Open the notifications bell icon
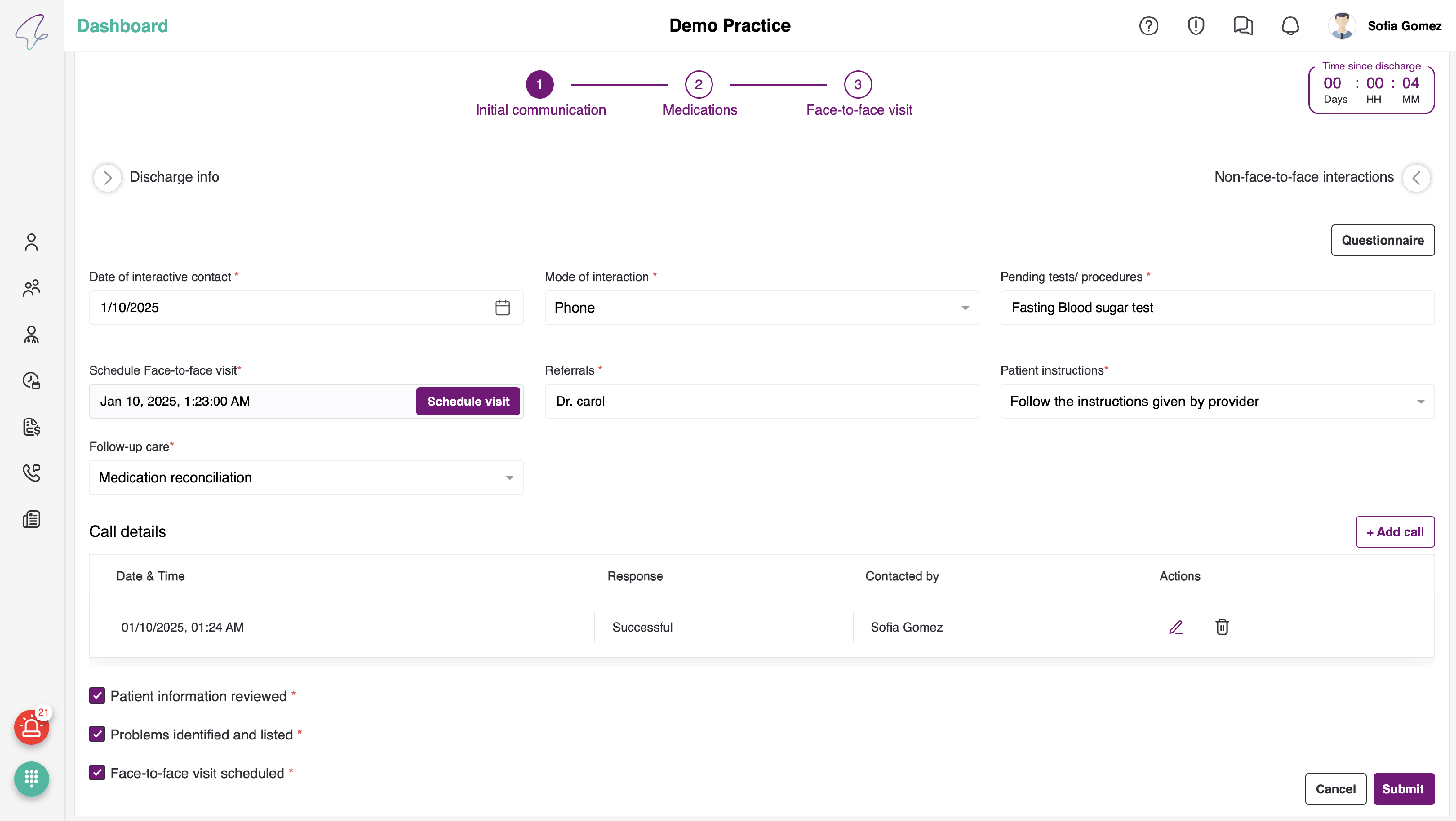 click(x=1290, y=26)
